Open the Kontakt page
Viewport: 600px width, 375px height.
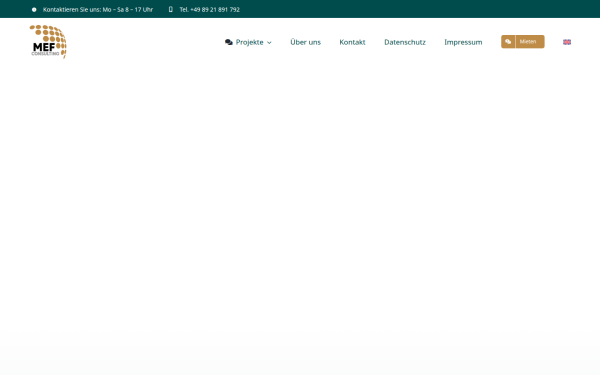(x=352, y=42)
